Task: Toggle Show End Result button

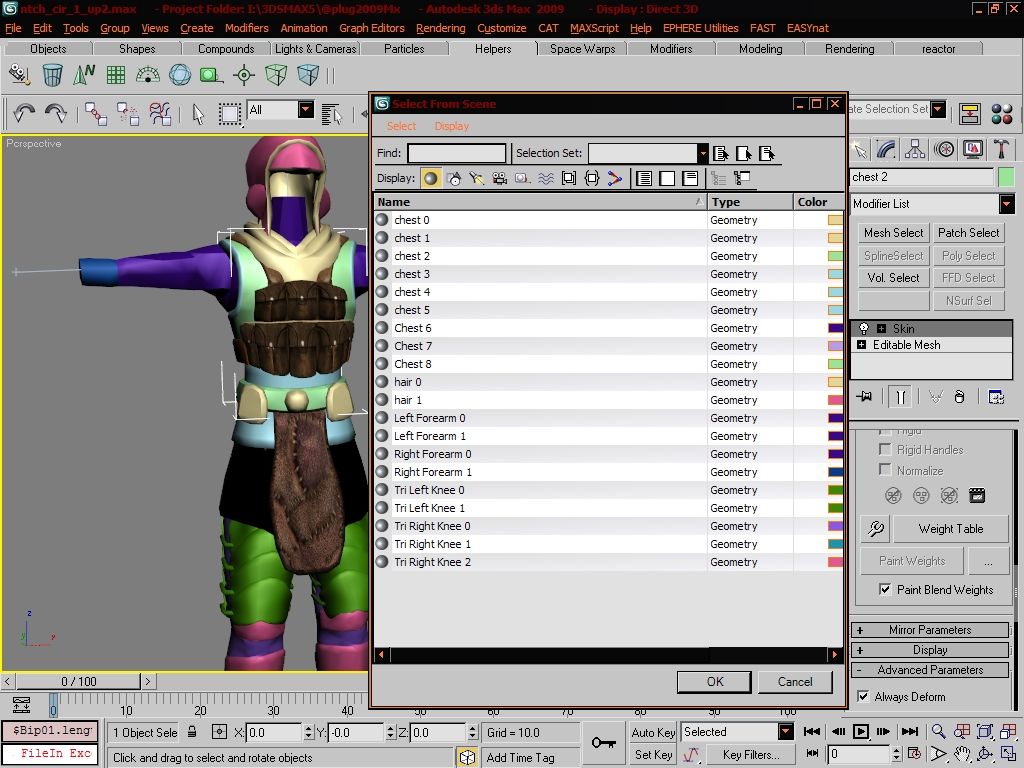Action: 900,396
